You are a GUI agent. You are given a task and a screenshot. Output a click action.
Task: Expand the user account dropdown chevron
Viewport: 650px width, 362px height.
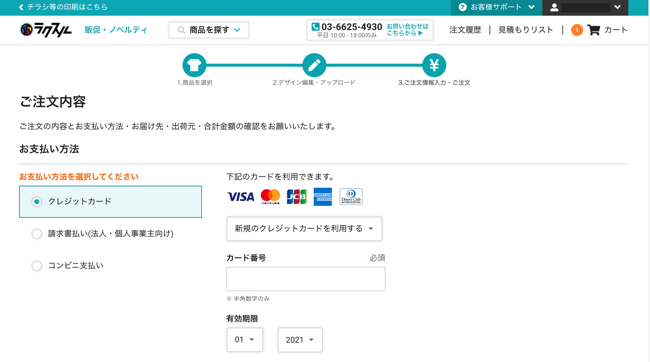pos(617,7)
